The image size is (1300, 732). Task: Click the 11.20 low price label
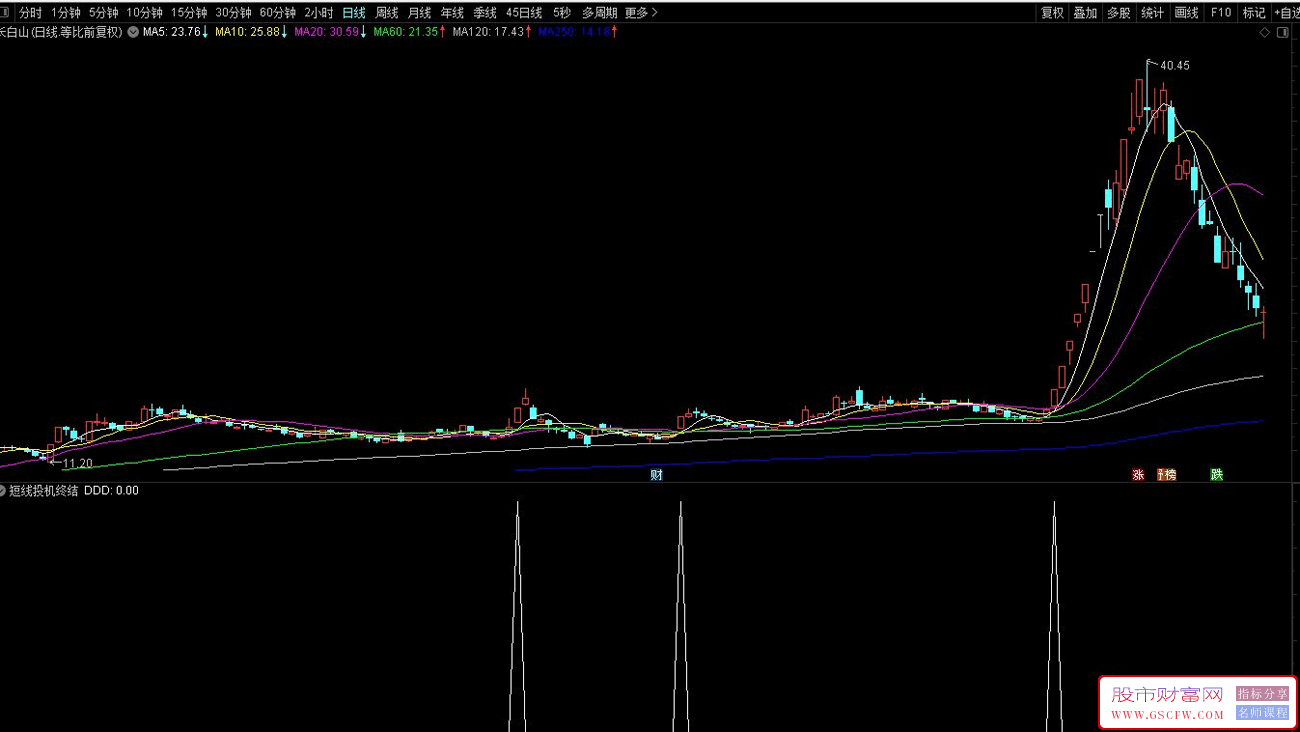click(77, 463)
